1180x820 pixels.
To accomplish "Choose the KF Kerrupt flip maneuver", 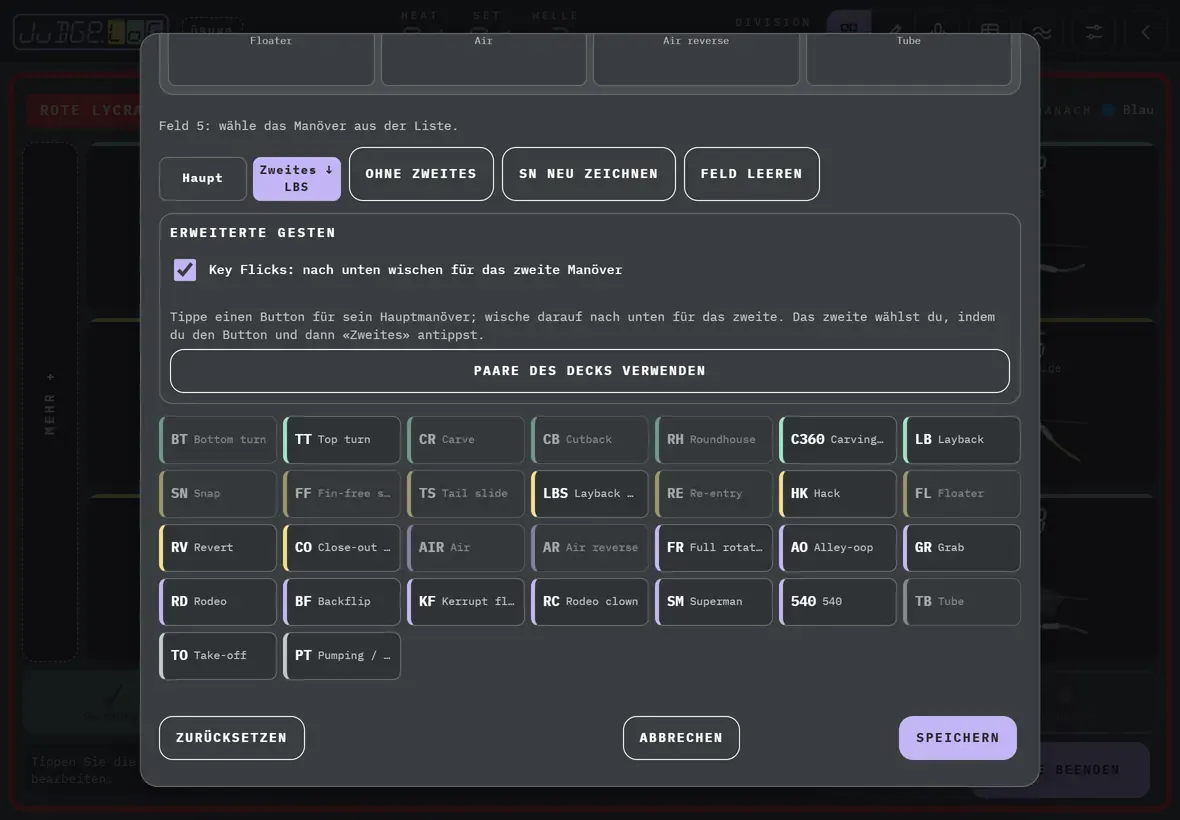I will coord(466,602).
